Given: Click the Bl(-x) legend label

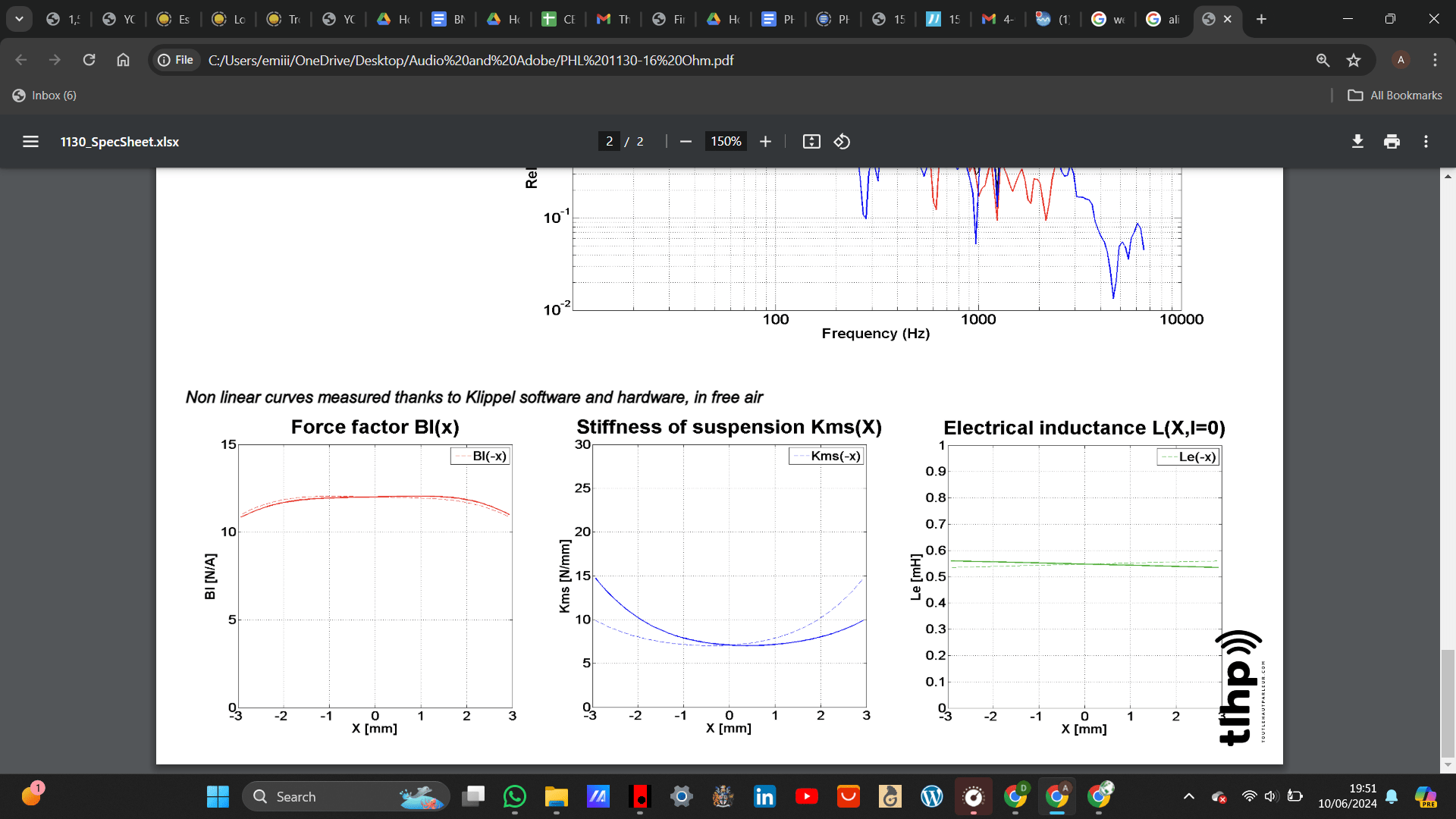Looking at the screenshot, I should click(489, 456).
